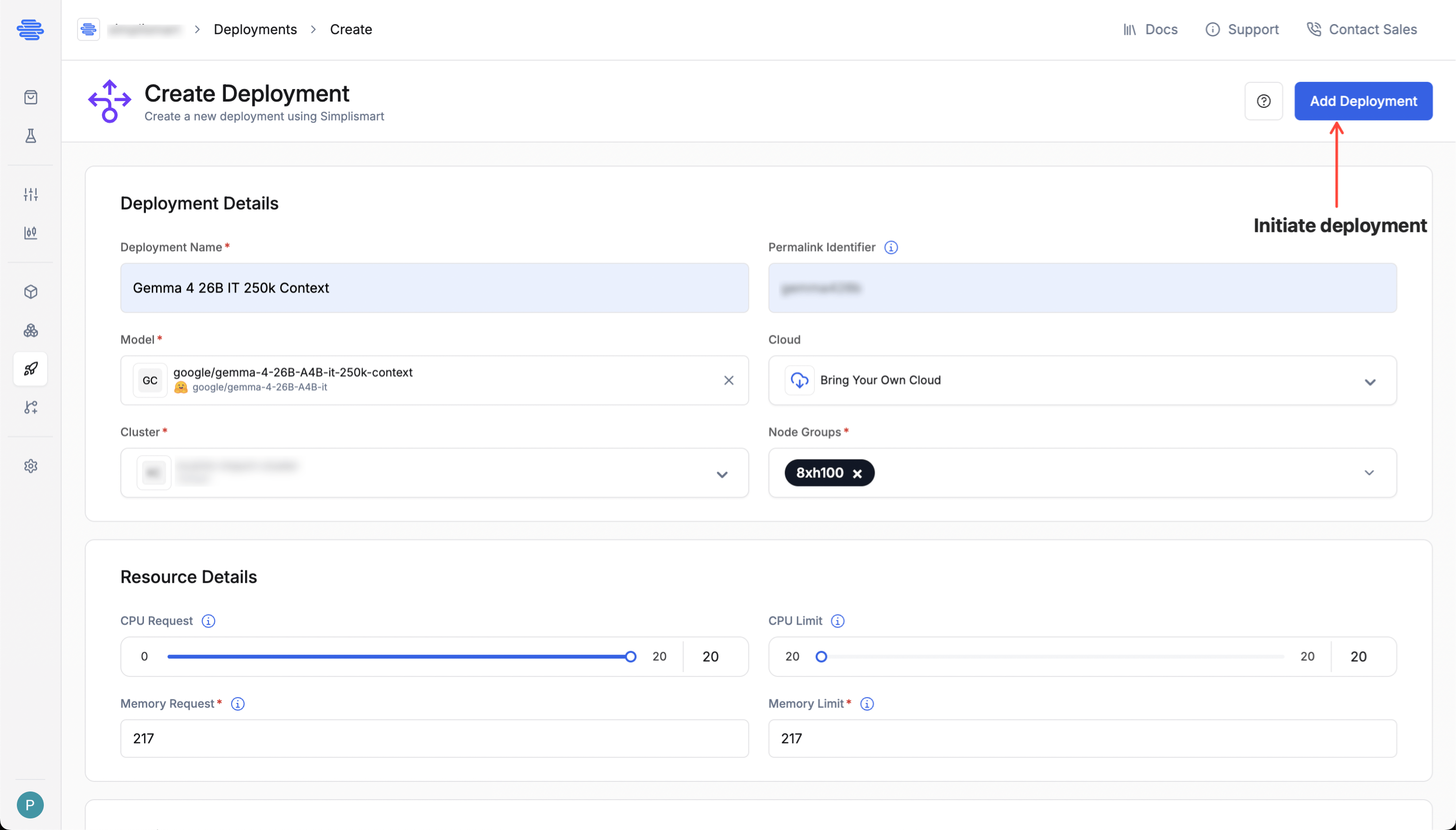The image size is (1456, 830).
Task: Click the CPU Limit info icon
Action: pyautogui.click(x=837, y=621)
